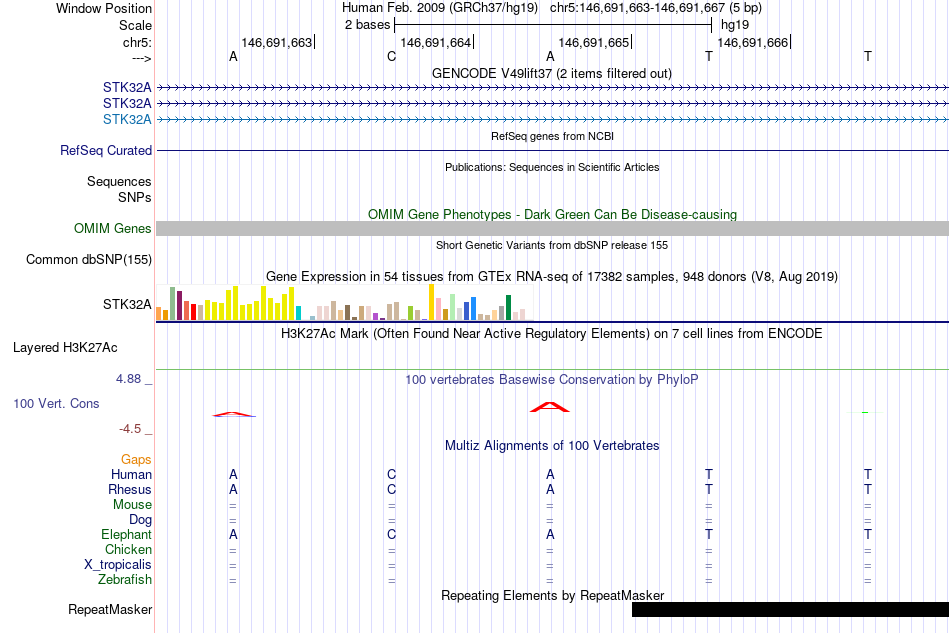Image resolution: width=950 pixels, height=633 pixels.
Task: Click base C in the chr5 ruler sequence row
Action: [x=391, y=56]
